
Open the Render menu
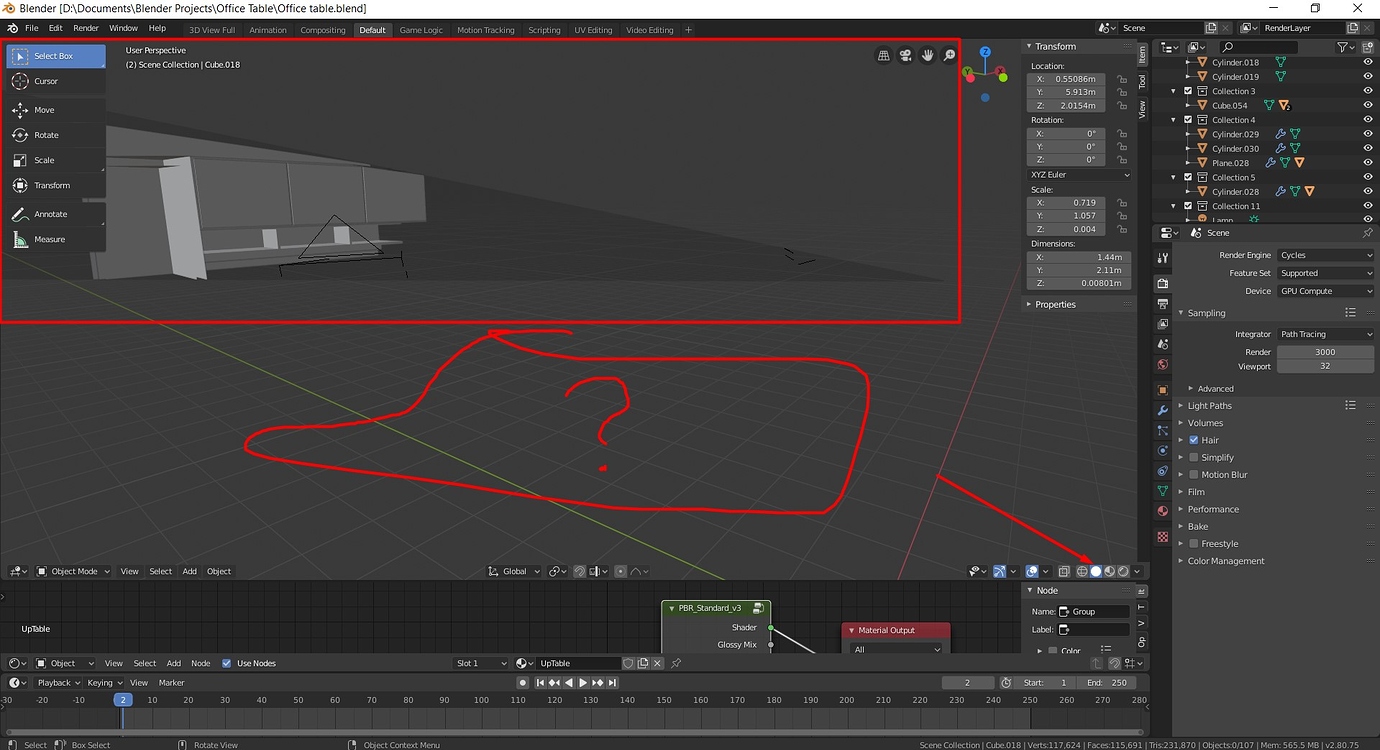coord(84,28)
